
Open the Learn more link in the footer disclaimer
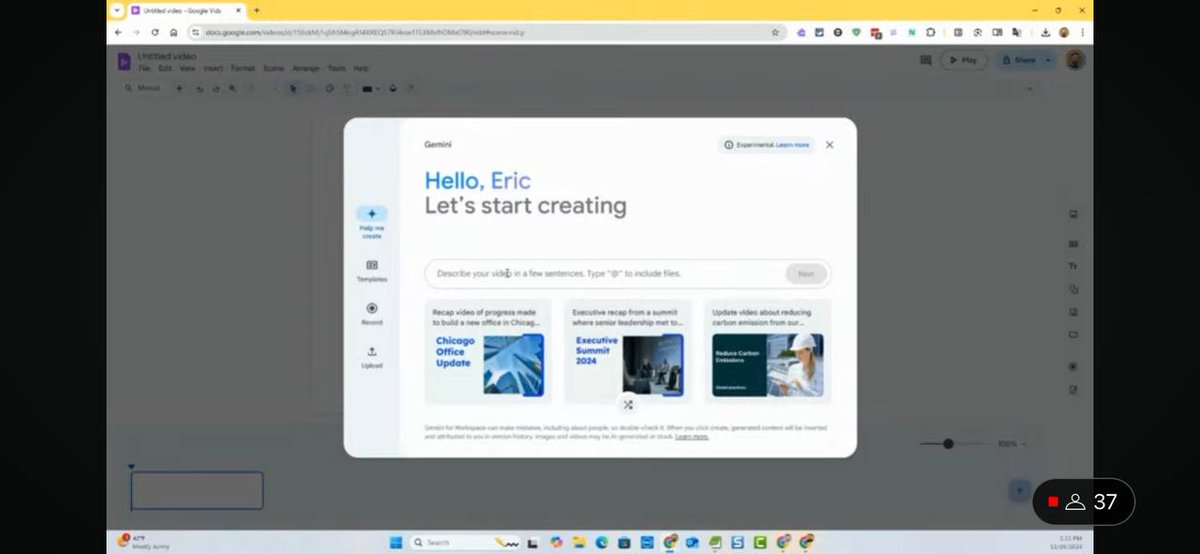[692, 437]
